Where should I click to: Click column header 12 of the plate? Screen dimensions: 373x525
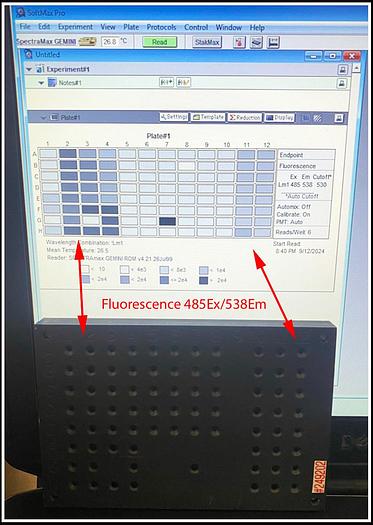(267, 145)
